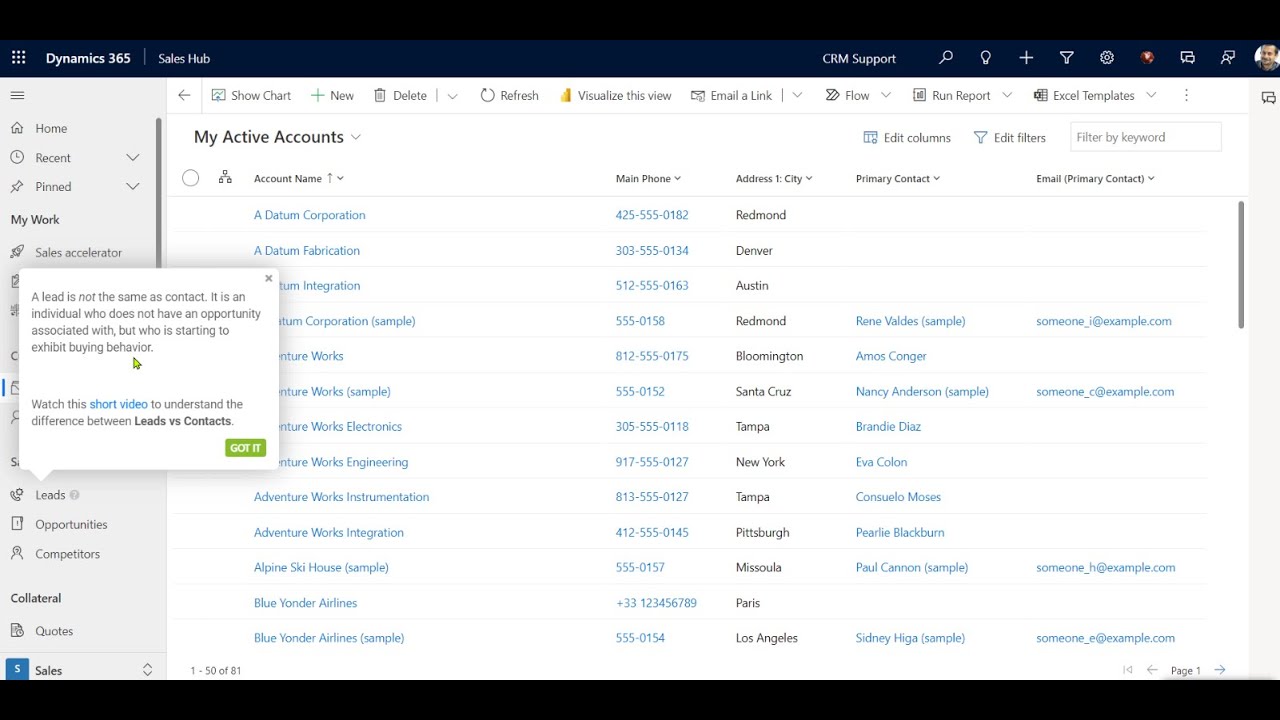Close the lead tooltip popup
Viewport: 1280px width, 720px height.
coord(268,278)
